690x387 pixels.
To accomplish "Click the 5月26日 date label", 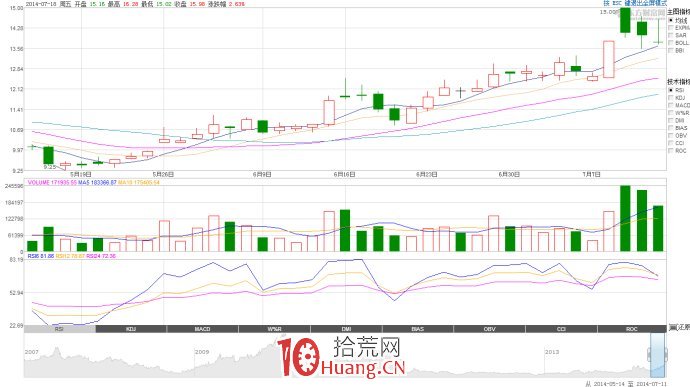I will pyautogui.click(x=163, y=175).
